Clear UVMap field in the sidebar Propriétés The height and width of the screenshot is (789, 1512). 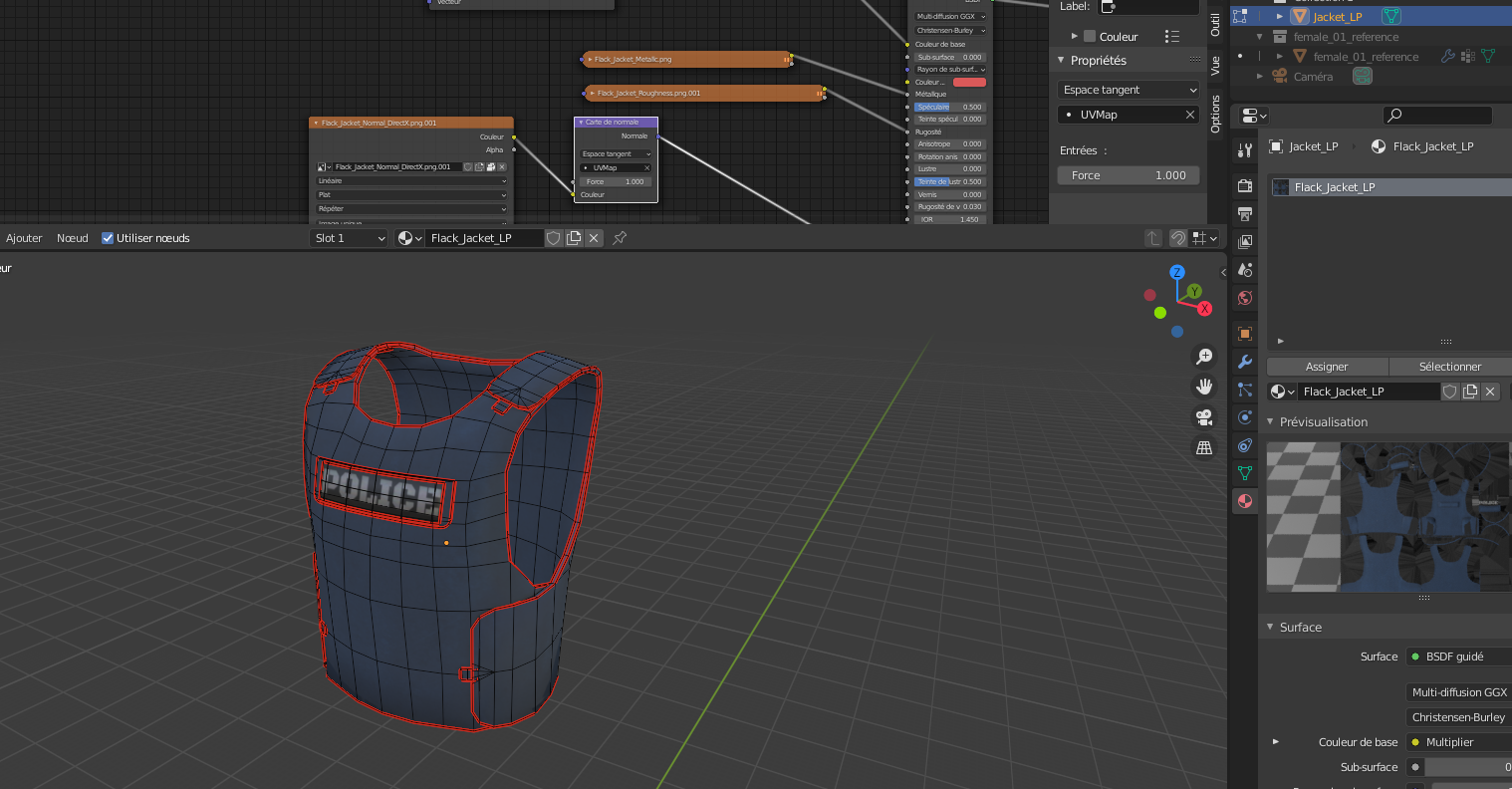1189,115
